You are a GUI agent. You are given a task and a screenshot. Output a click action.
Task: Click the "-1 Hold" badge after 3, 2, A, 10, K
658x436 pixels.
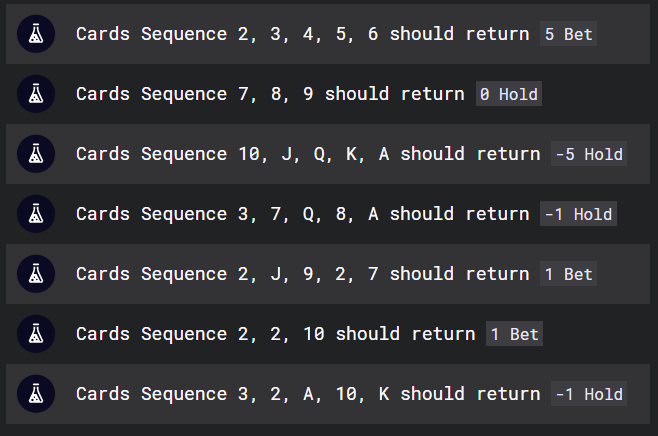(x=589, y=394)
